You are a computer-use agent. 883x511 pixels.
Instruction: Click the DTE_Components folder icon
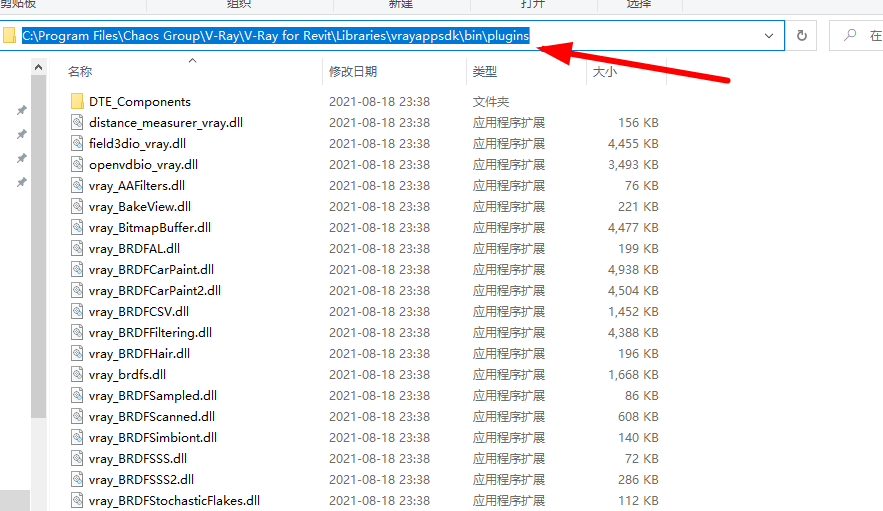78,101
